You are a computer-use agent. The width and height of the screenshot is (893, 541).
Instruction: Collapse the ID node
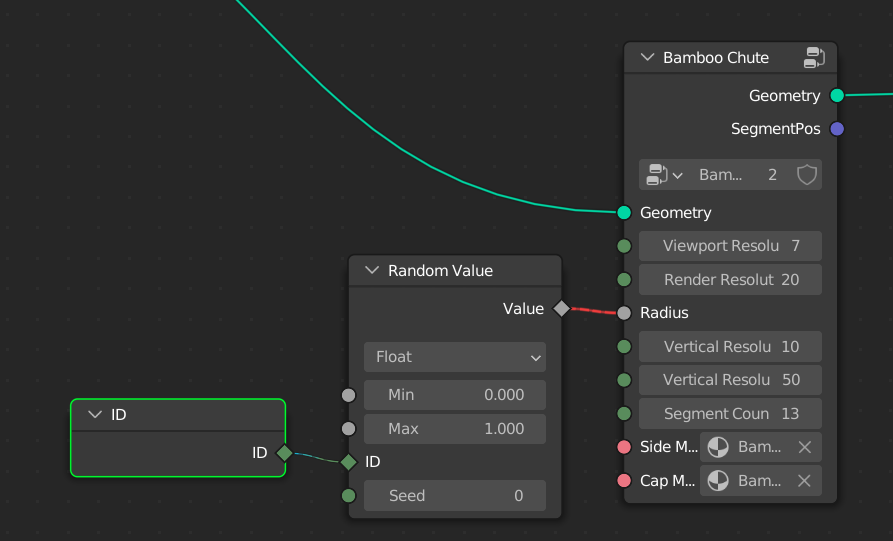pos(95,415)
